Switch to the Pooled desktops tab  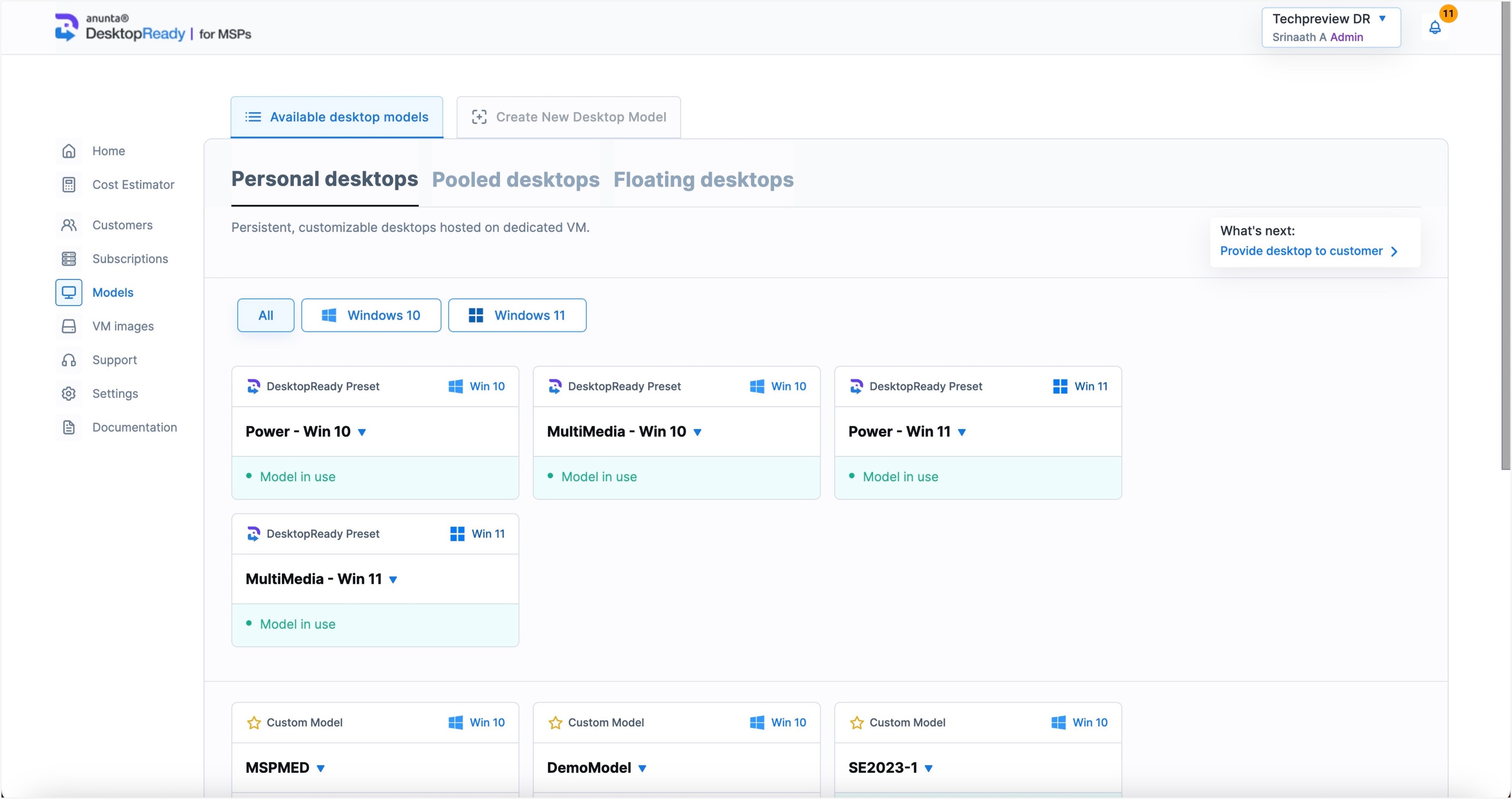pyautogui.click(x=515, y=180)
